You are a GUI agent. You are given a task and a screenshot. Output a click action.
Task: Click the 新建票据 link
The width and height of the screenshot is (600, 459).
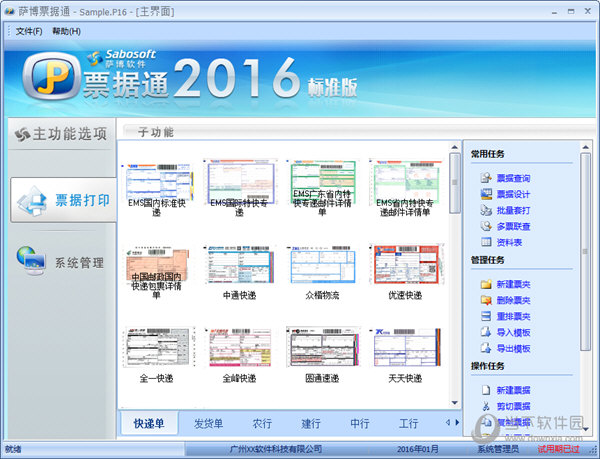tap(513, 390)
